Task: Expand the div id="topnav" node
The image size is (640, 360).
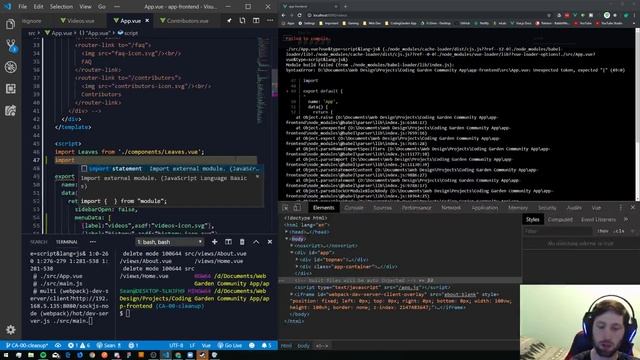Action: 297,260
